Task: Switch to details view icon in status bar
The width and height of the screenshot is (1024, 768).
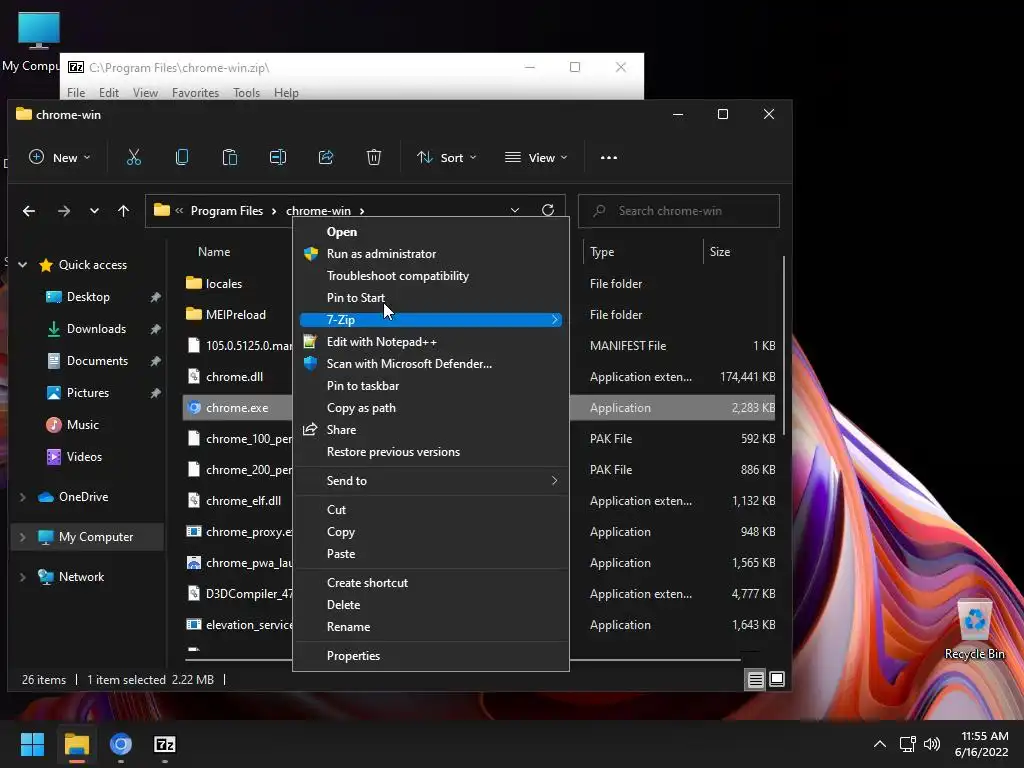Action: [755, 680]
